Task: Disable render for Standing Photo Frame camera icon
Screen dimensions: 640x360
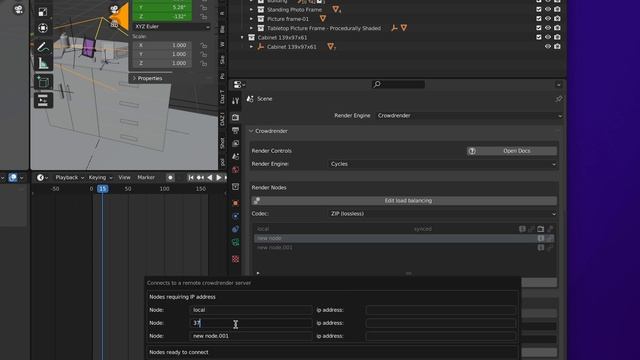Action: point(557,9)
